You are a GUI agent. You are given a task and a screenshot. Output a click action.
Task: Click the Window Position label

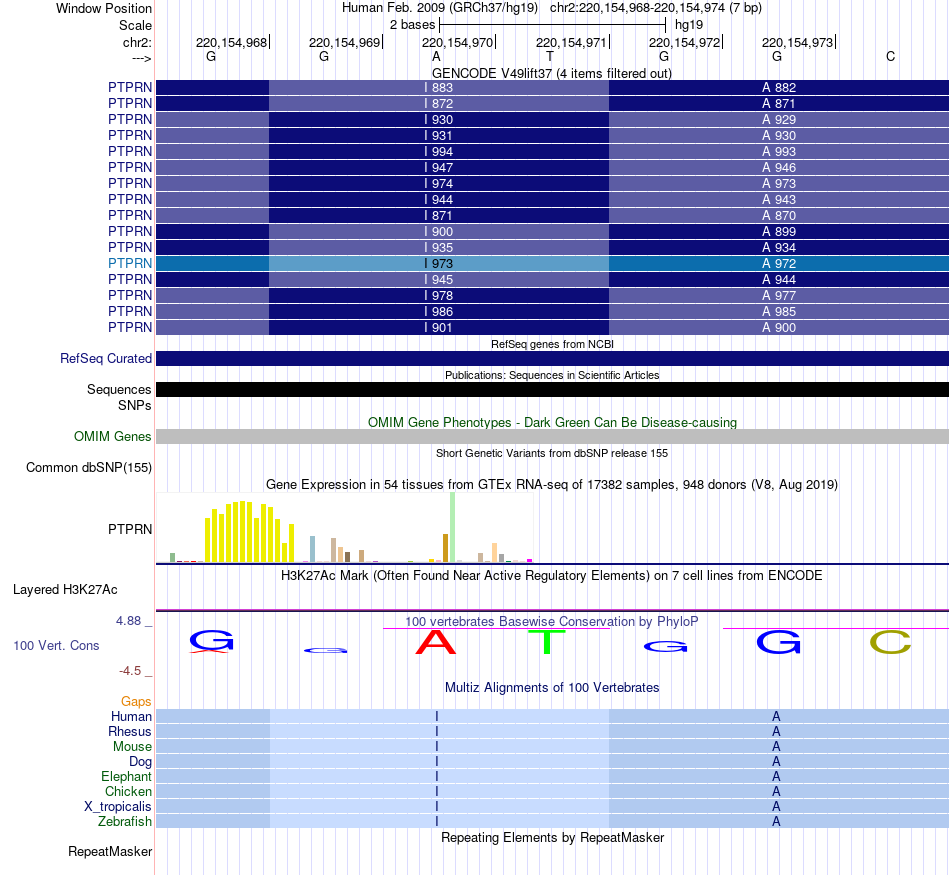104,8
